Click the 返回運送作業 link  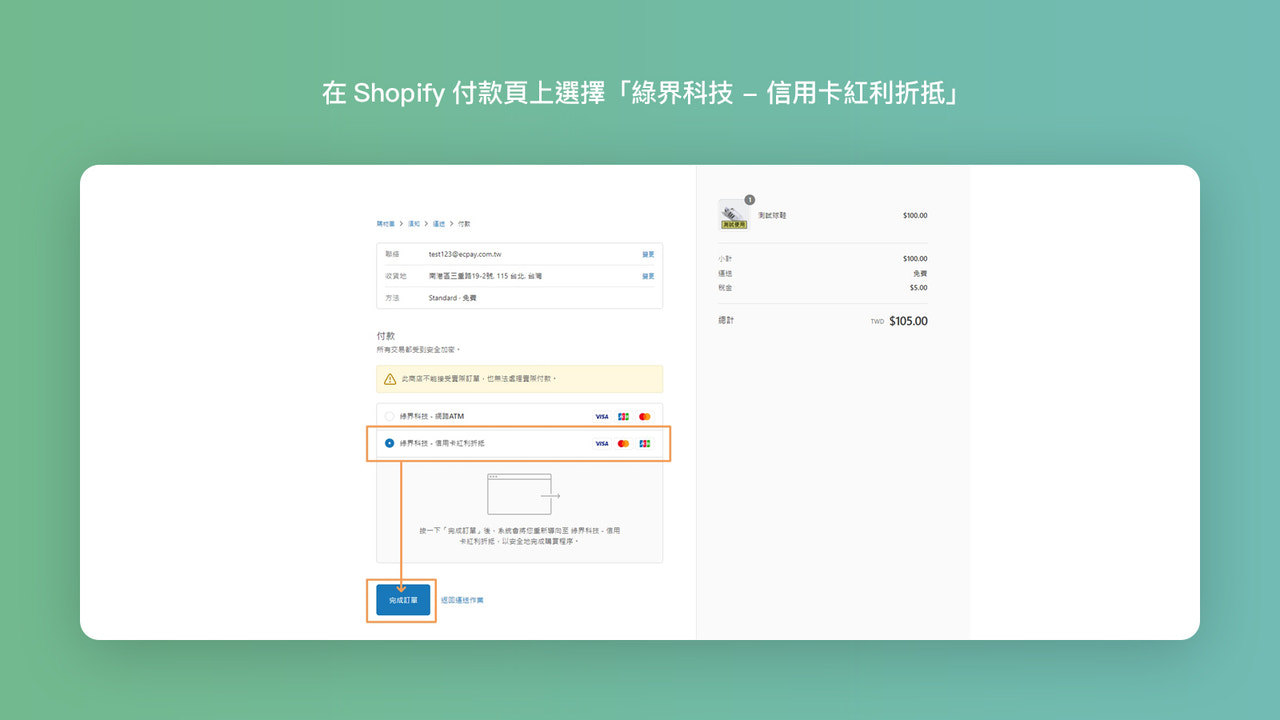[x=462, y=600]
